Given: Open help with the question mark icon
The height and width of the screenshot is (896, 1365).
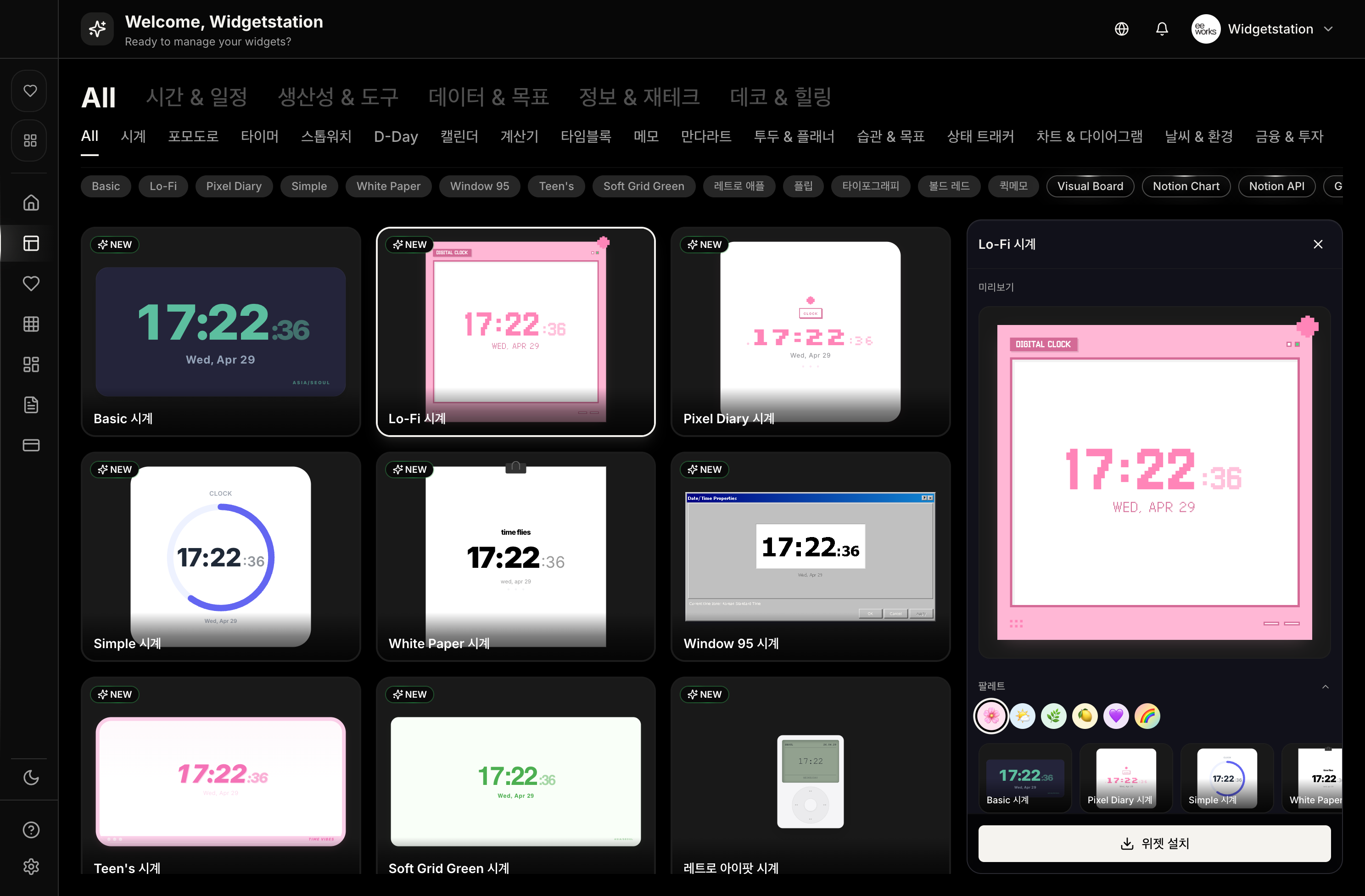Looking at the screenshot, I should click(31, 830).
